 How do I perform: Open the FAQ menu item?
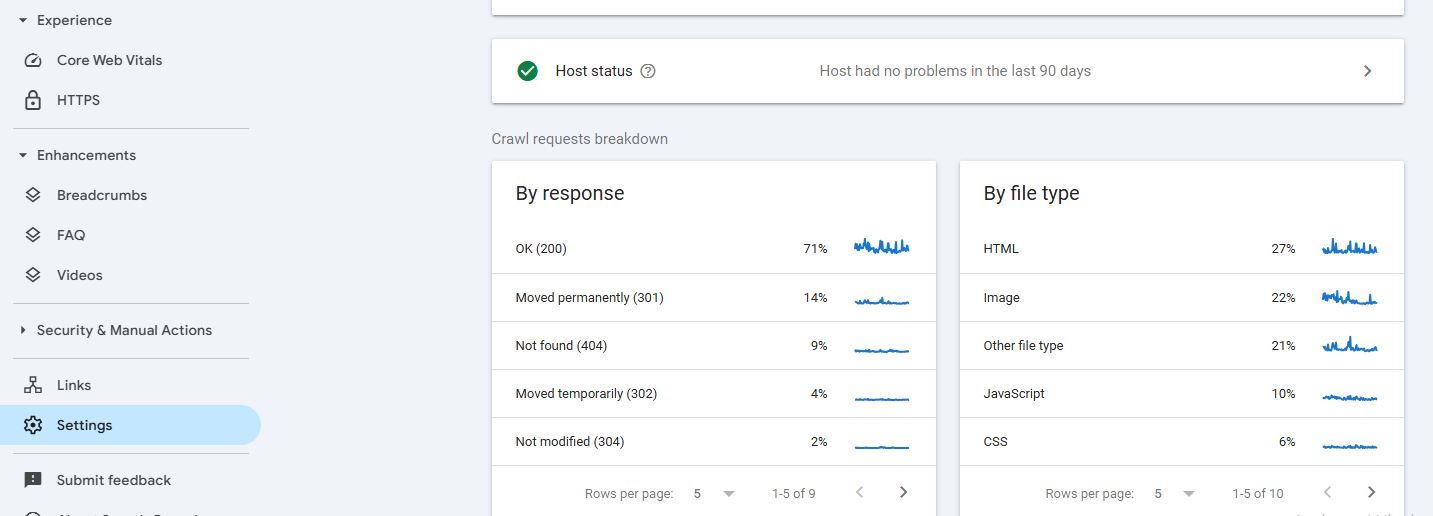[71, 235]
